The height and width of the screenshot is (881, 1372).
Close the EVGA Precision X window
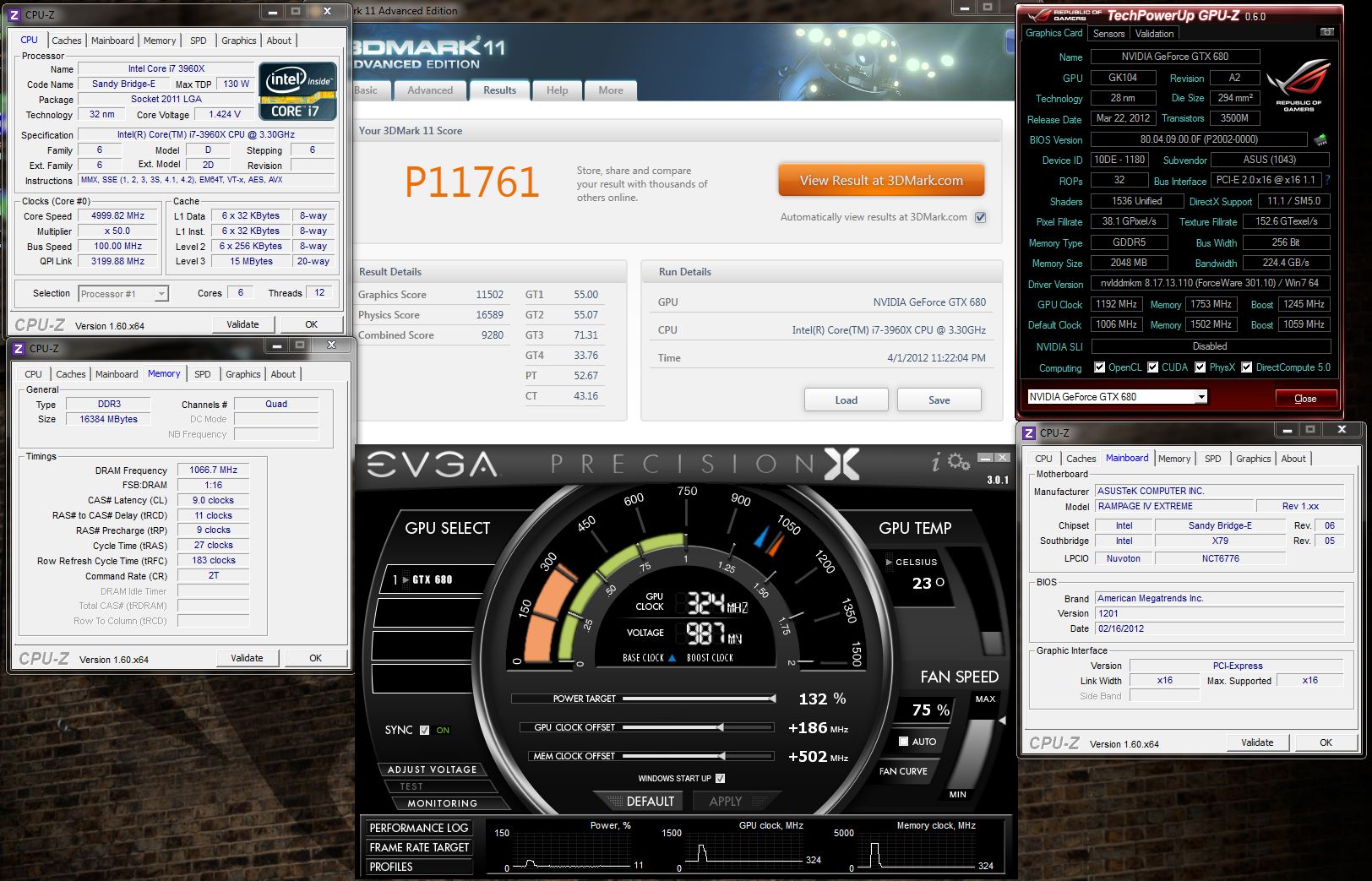(1002, 458)
